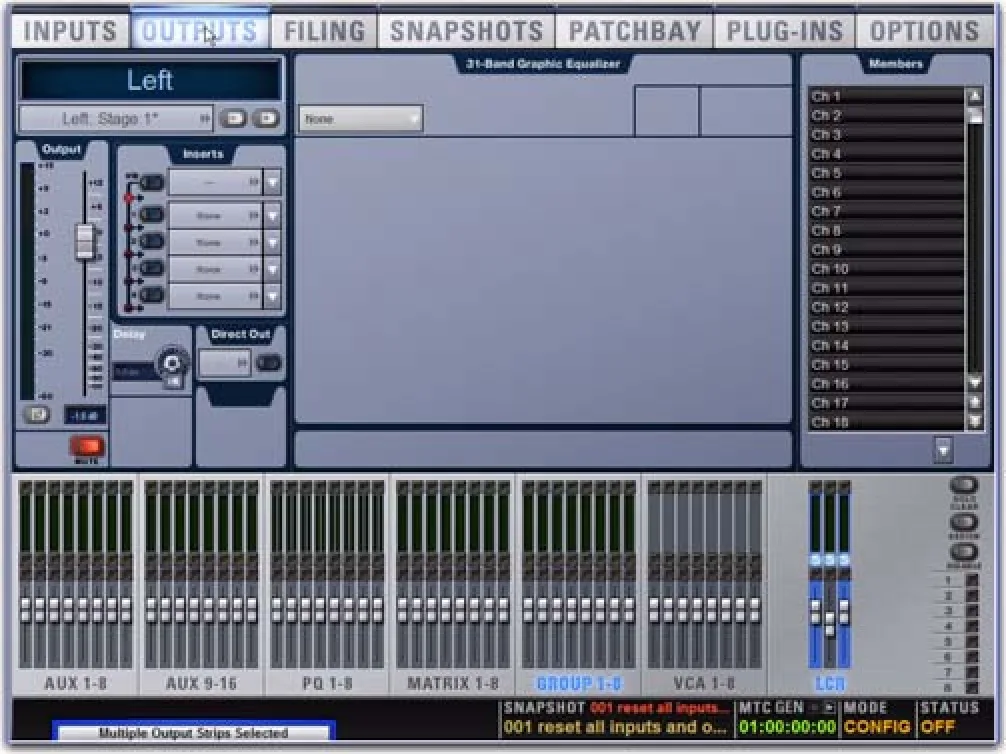Select the AUX 1-8 fader bank
Screen dimensions: 1006x754
click(x=75, y=683)
